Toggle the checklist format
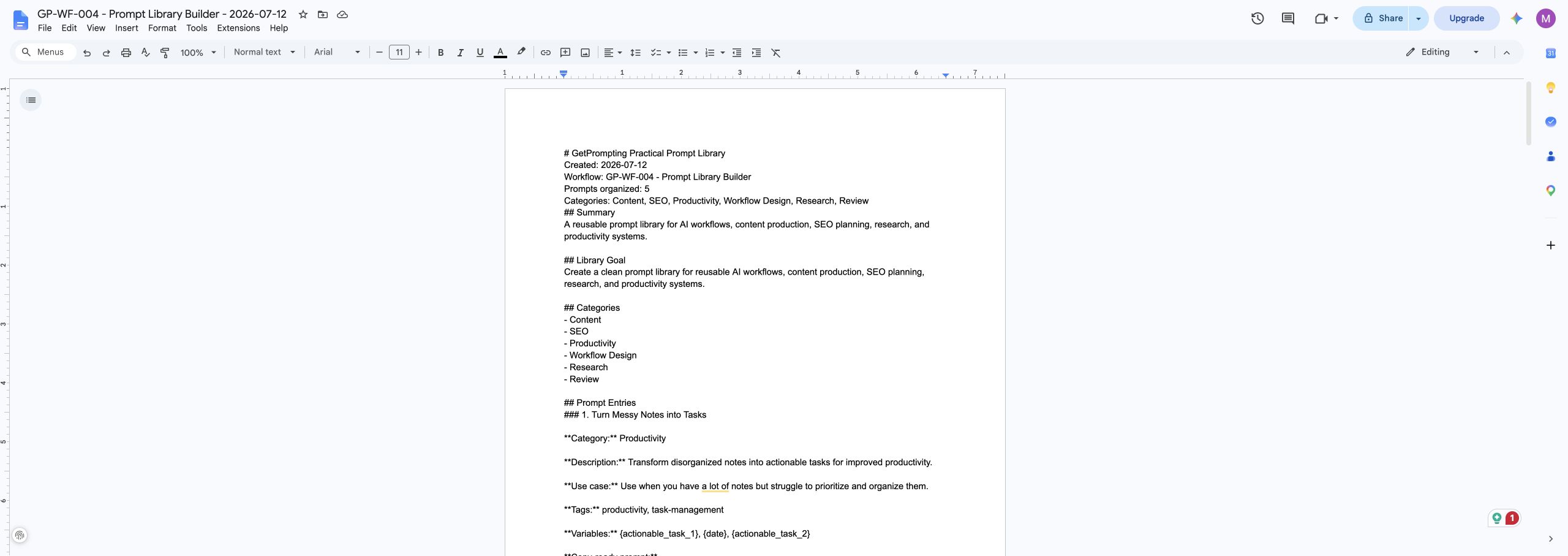The image size is (1568, 556). [655, 53]
